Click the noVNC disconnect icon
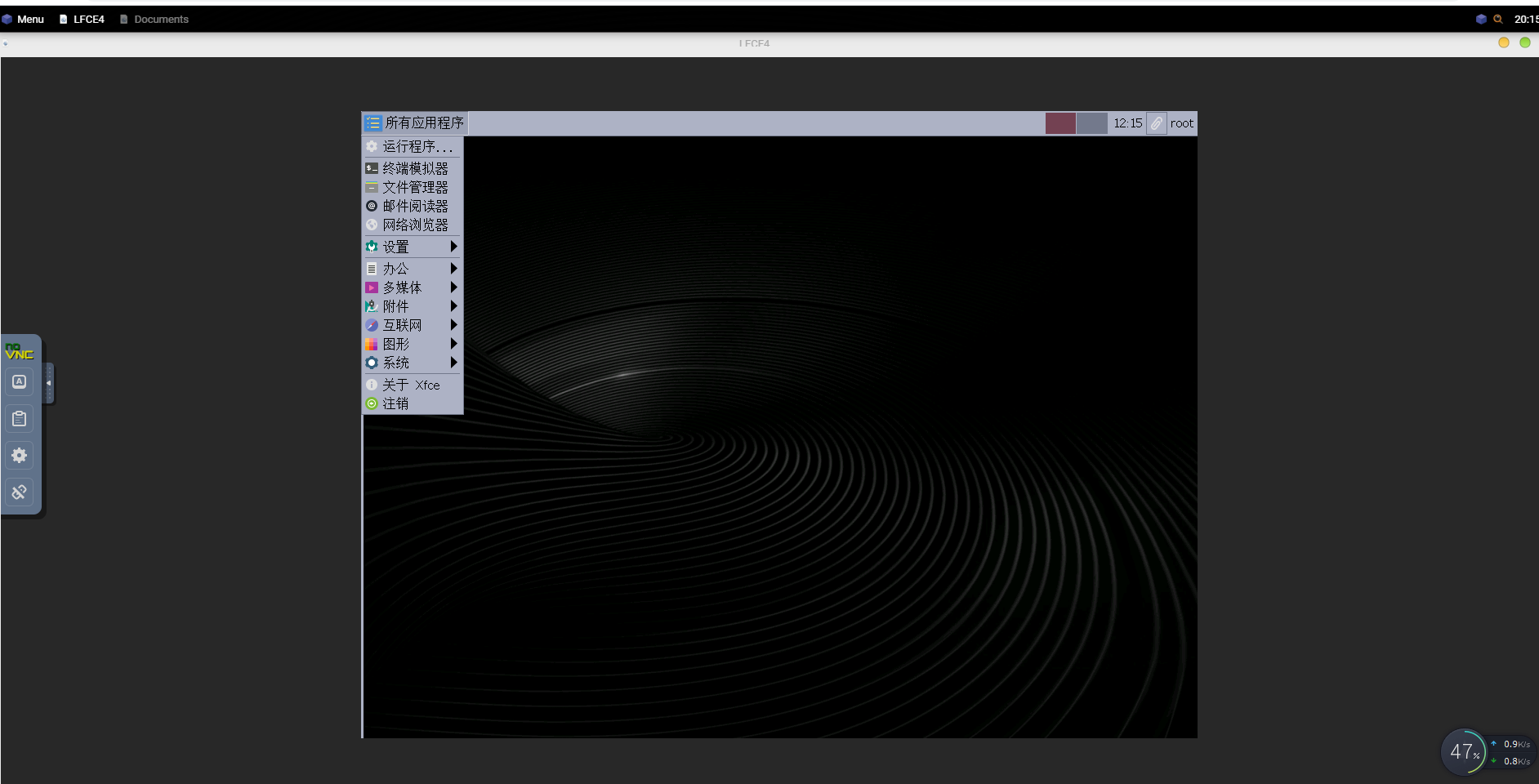The height and width of the screenshot is (784, 1539). point(20,492)
